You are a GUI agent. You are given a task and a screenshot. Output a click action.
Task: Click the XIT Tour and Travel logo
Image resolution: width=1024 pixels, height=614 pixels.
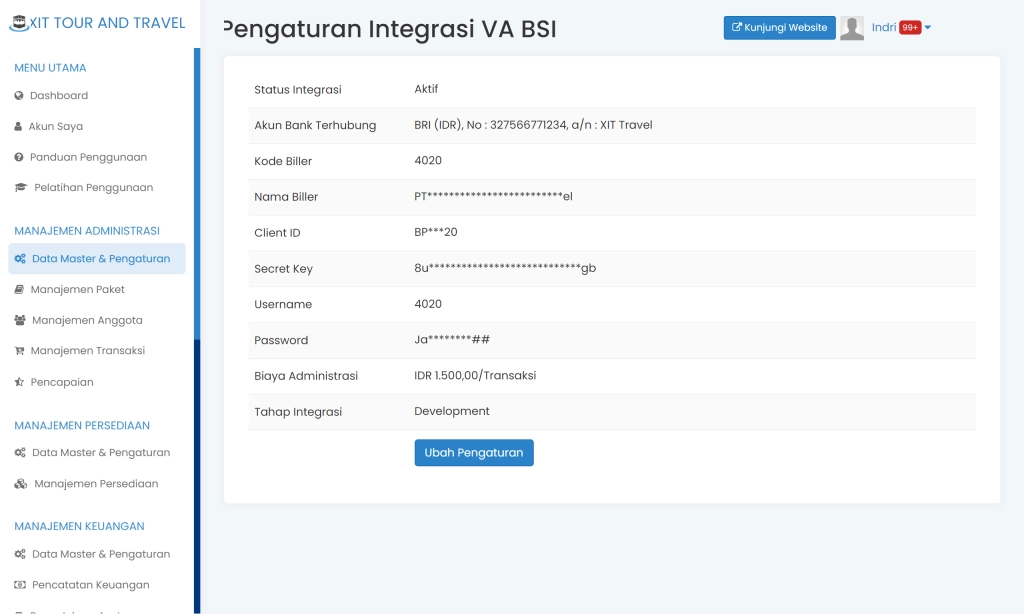point(97,22)
